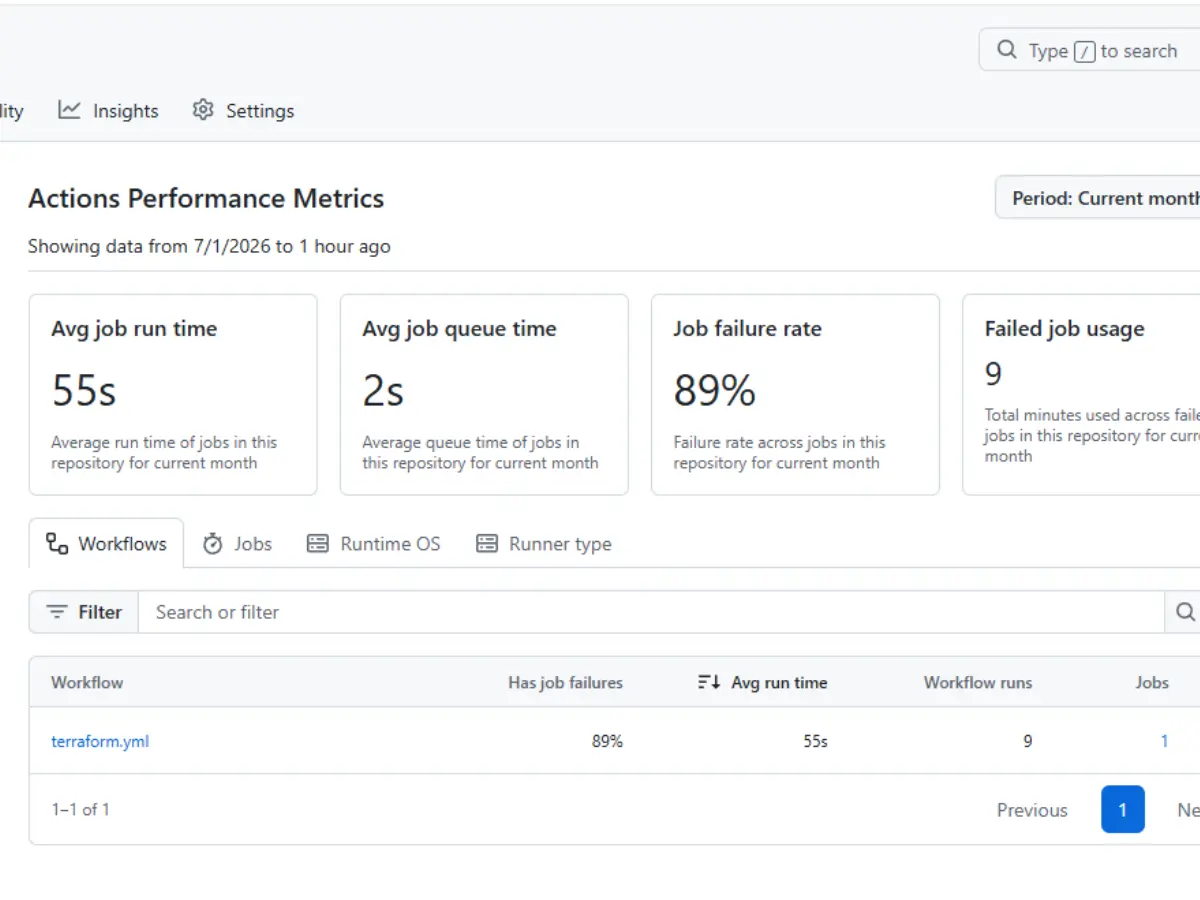Click the Avg job queue time card

tap(484, 394)
